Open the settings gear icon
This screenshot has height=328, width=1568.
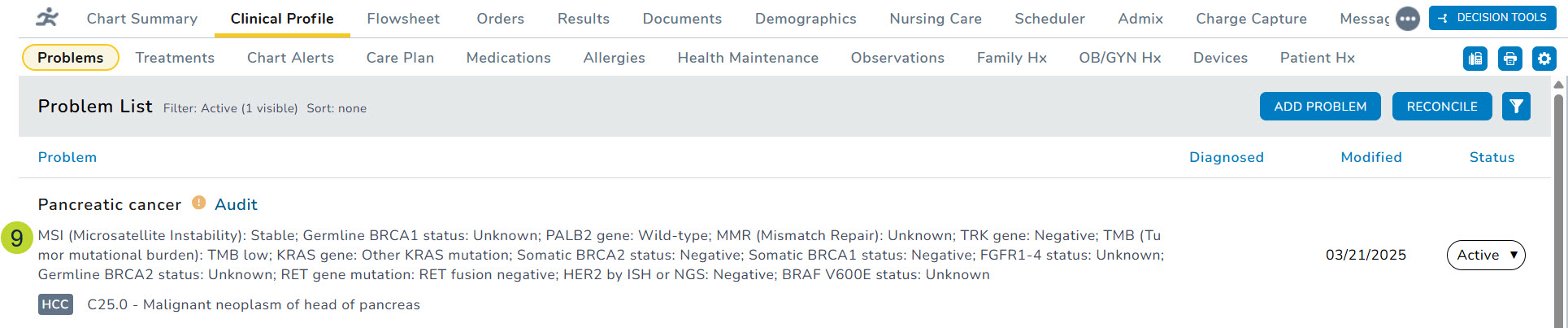pos(1544,59)
